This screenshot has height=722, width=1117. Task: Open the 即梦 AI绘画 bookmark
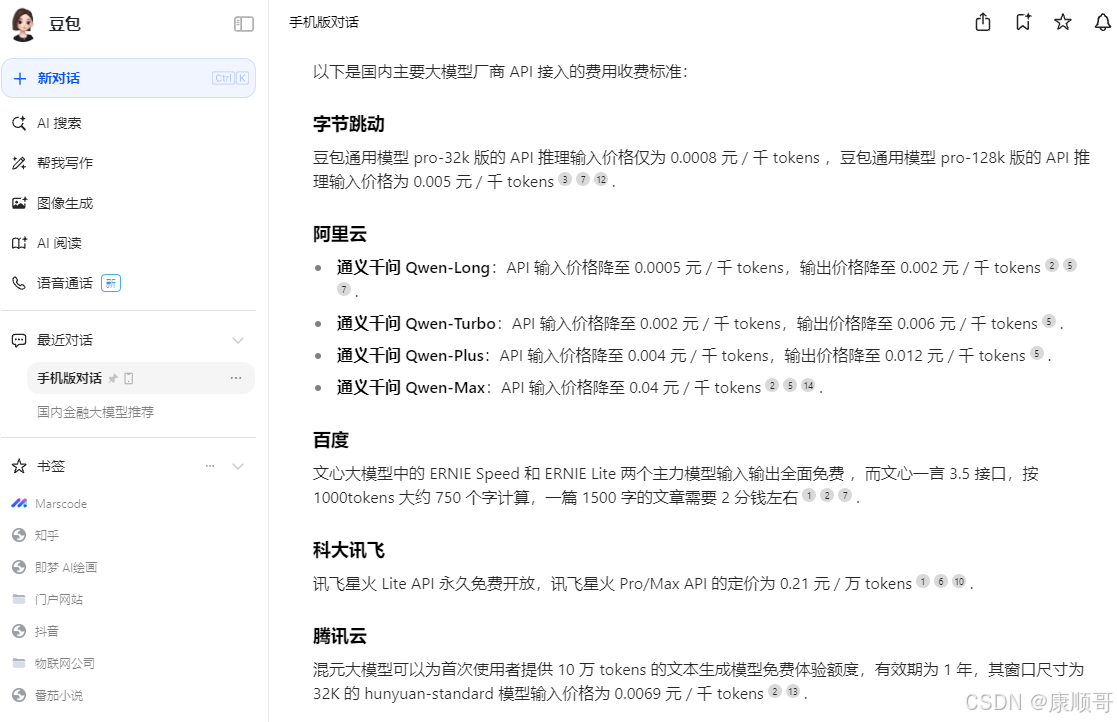click(55, 567)
